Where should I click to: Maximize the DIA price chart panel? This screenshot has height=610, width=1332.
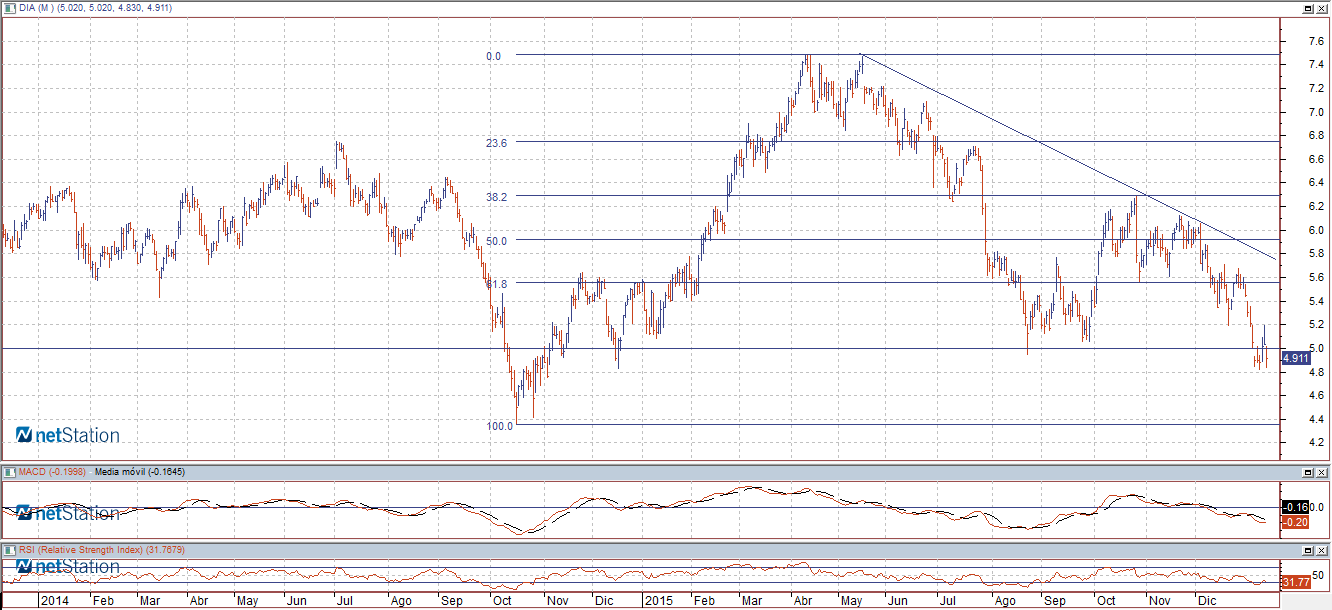click(1308, 8)
